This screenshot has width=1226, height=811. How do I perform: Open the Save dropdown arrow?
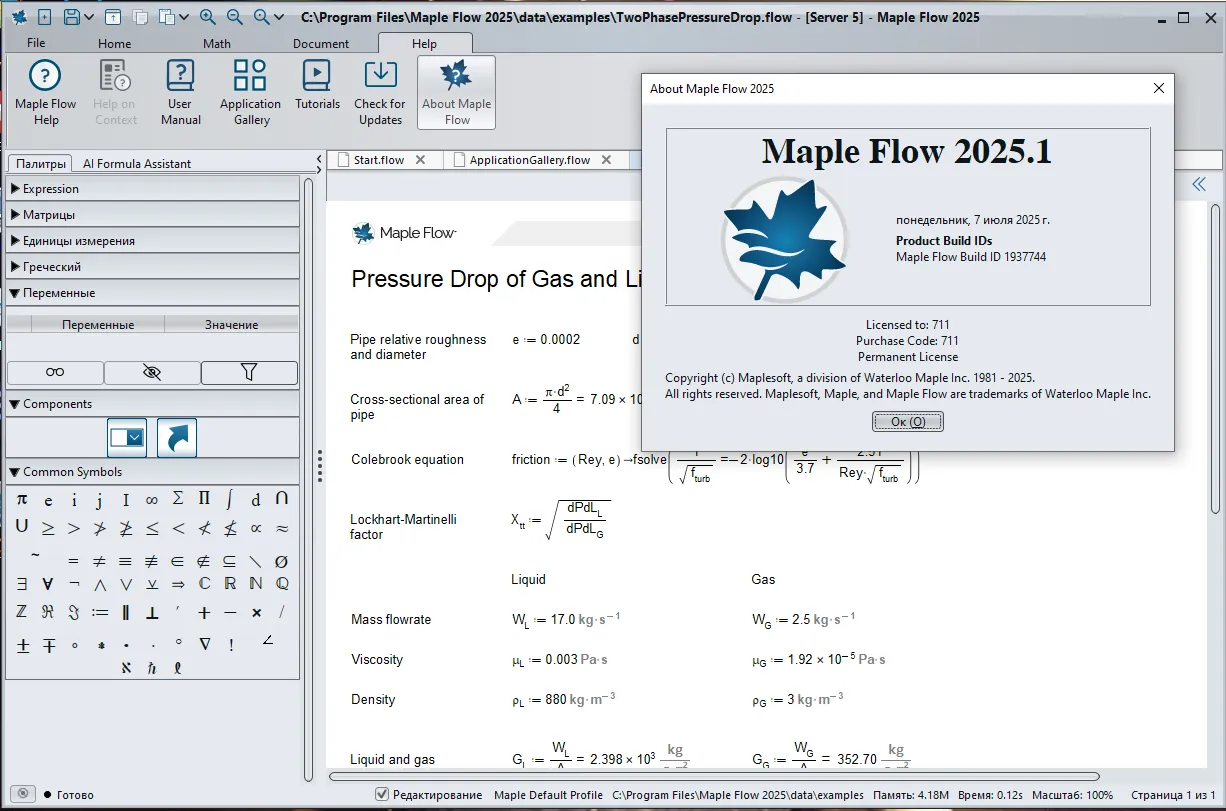(x=89, y=17)
